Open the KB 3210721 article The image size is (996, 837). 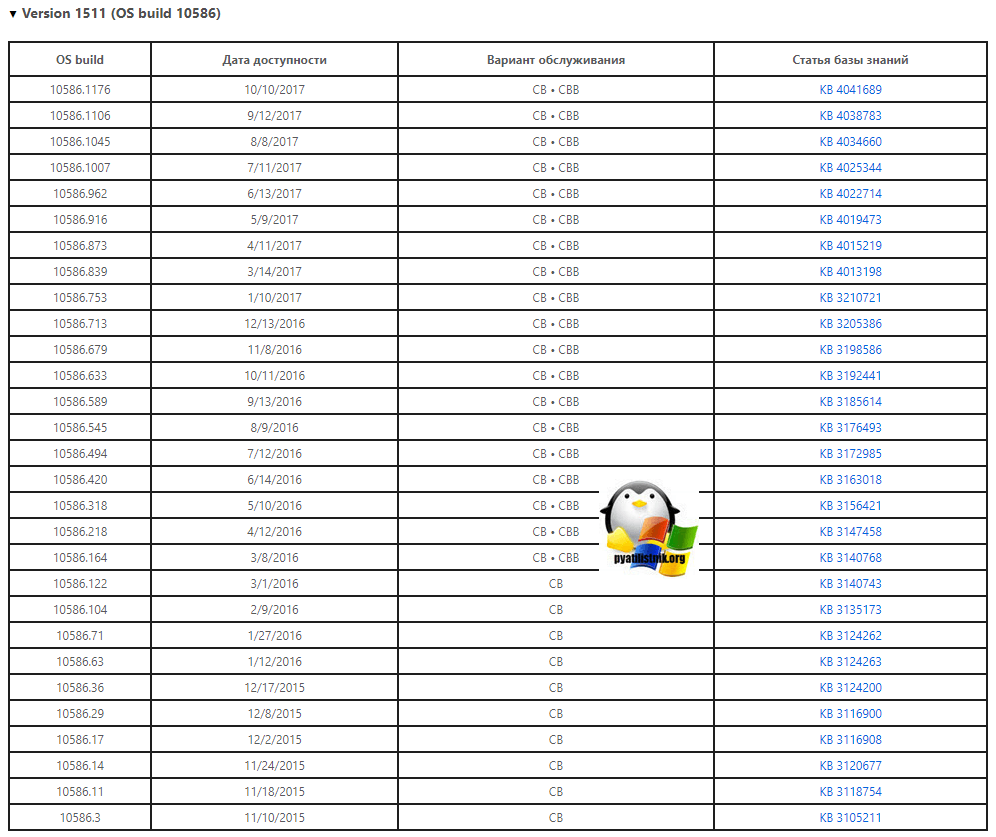(850, 298)
